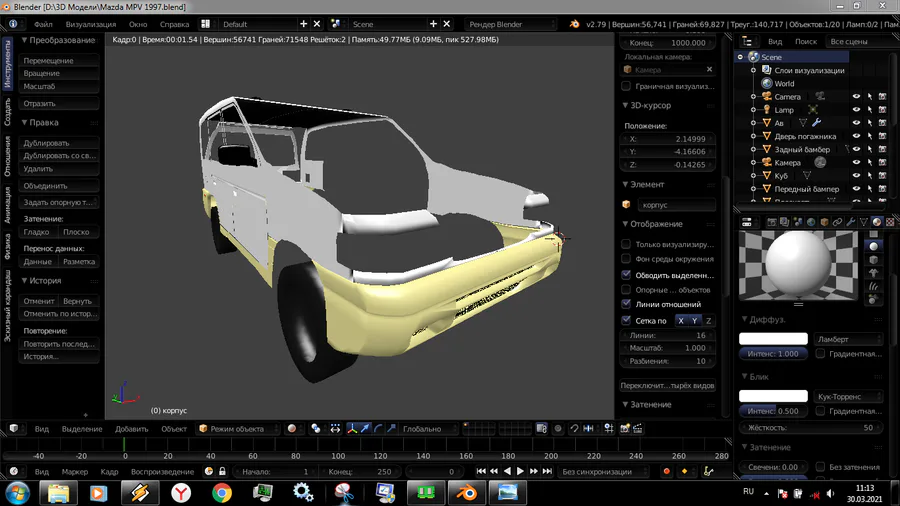Click the OpenGL render animation clapper icon
This screenshot has height=506, width=900.
click(638, 429)
